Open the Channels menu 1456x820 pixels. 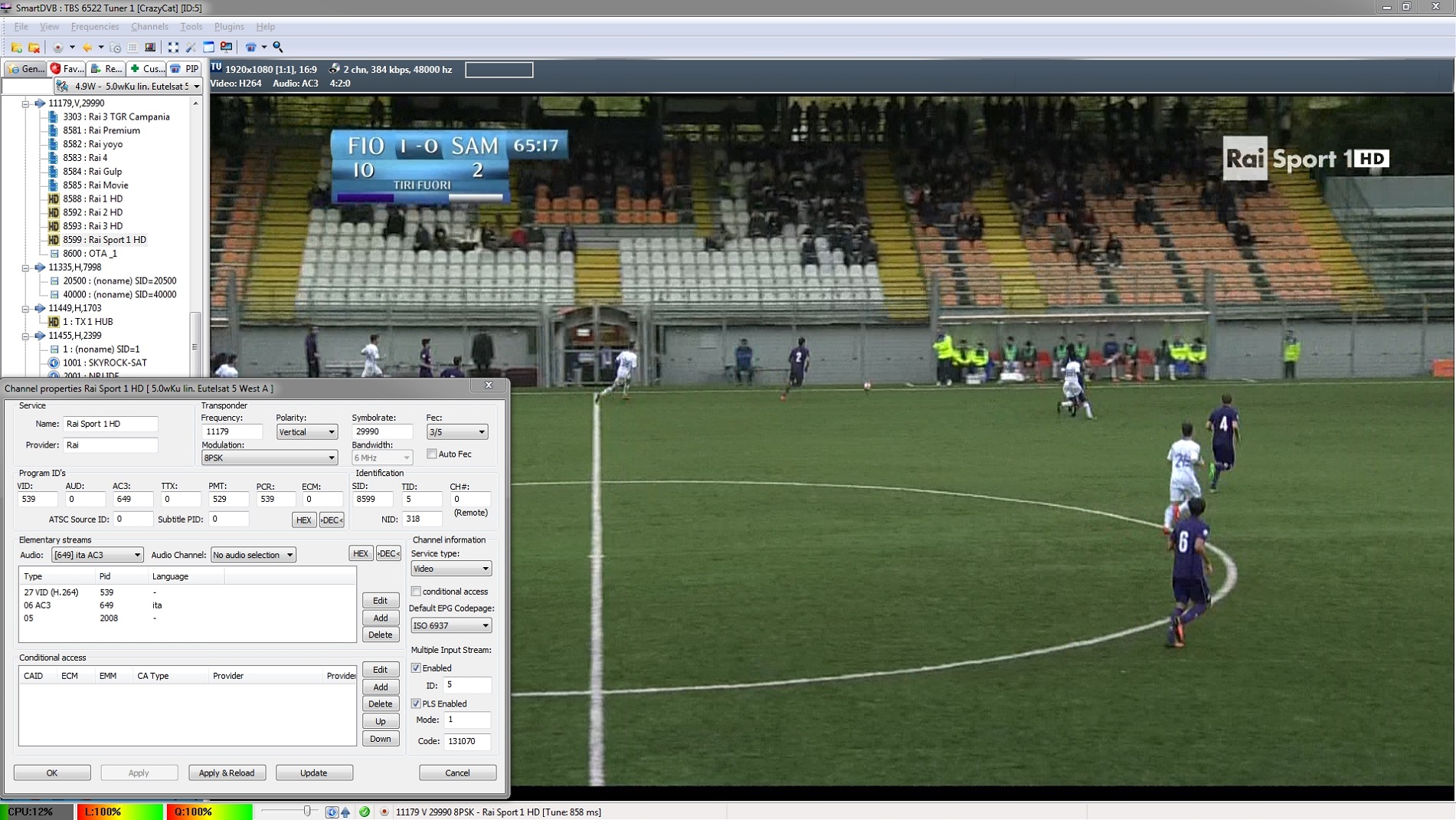[x=149, y=27]
